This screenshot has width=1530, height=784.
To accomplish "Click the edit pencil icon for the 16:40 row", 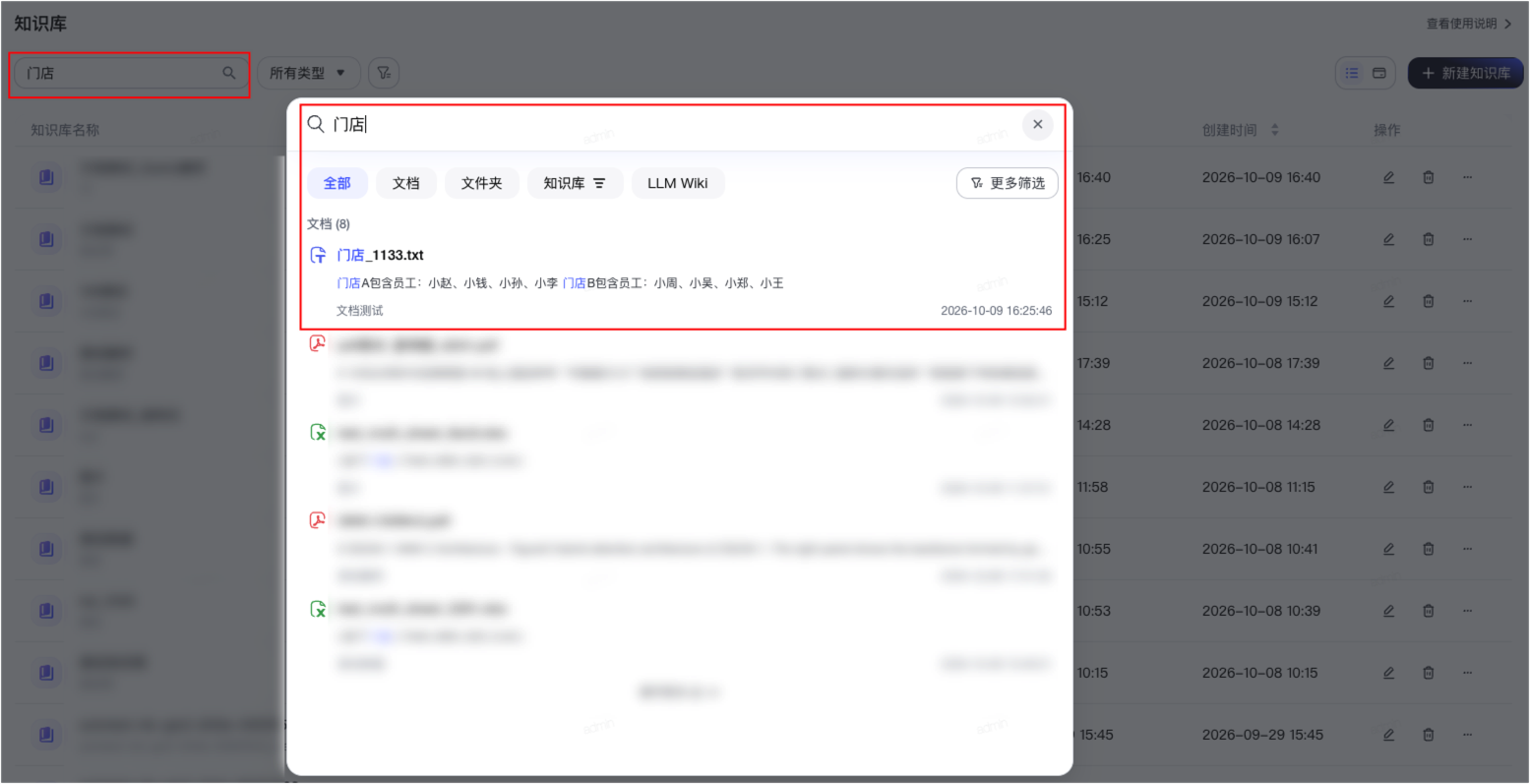I will pos(1388,177).
